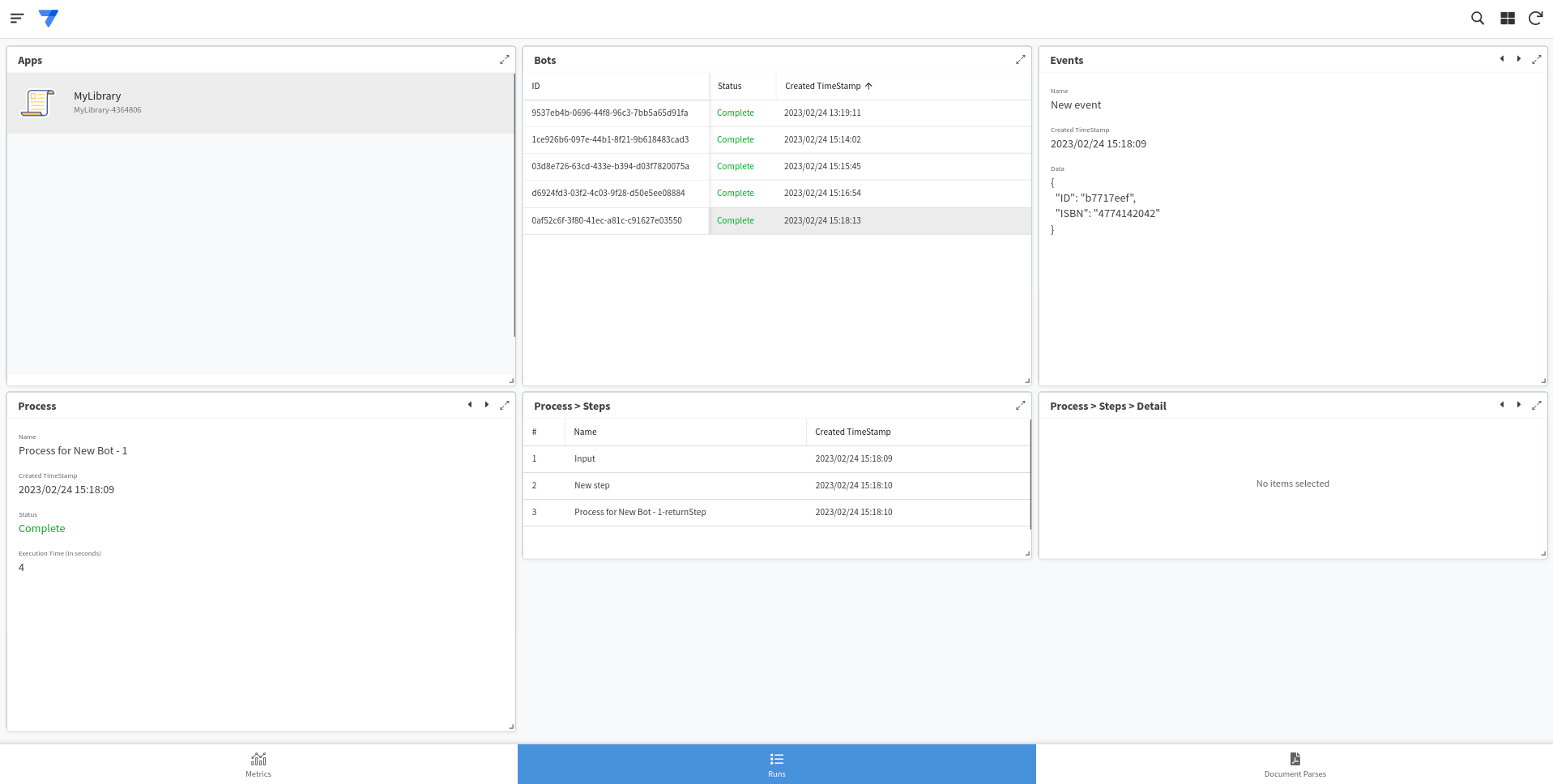Click the filter list icon at top left

15,18
